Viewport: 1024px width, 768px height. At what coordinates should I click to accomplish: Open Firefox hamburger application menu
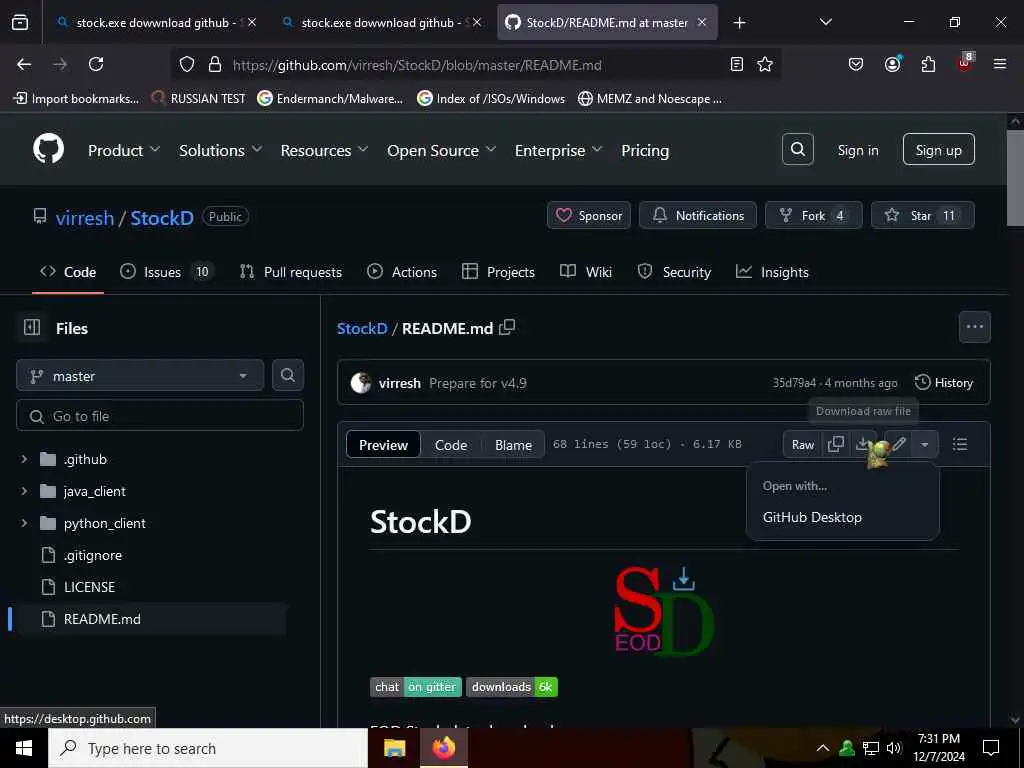click(x=1000, y=64)
